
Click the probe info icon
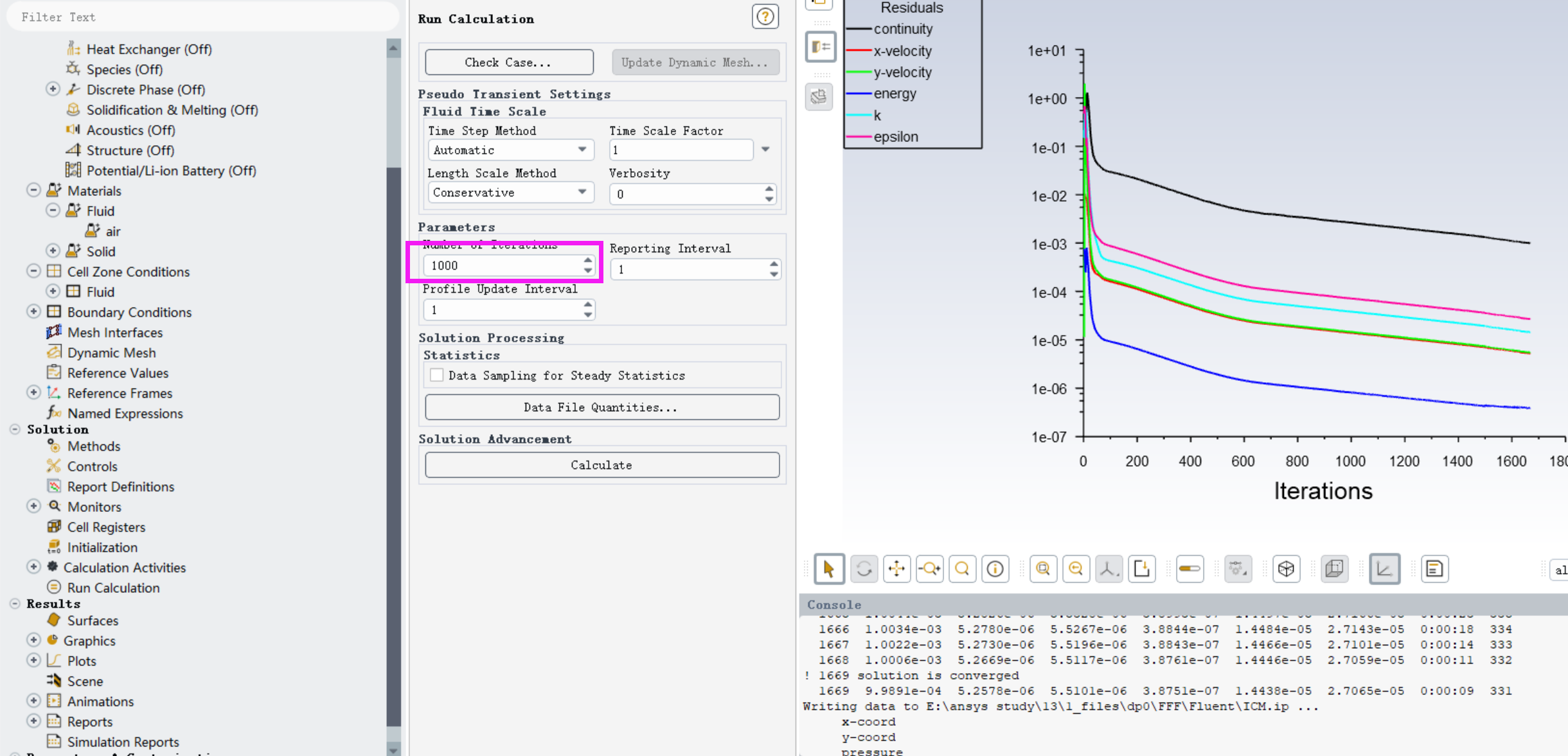[995, 569]
